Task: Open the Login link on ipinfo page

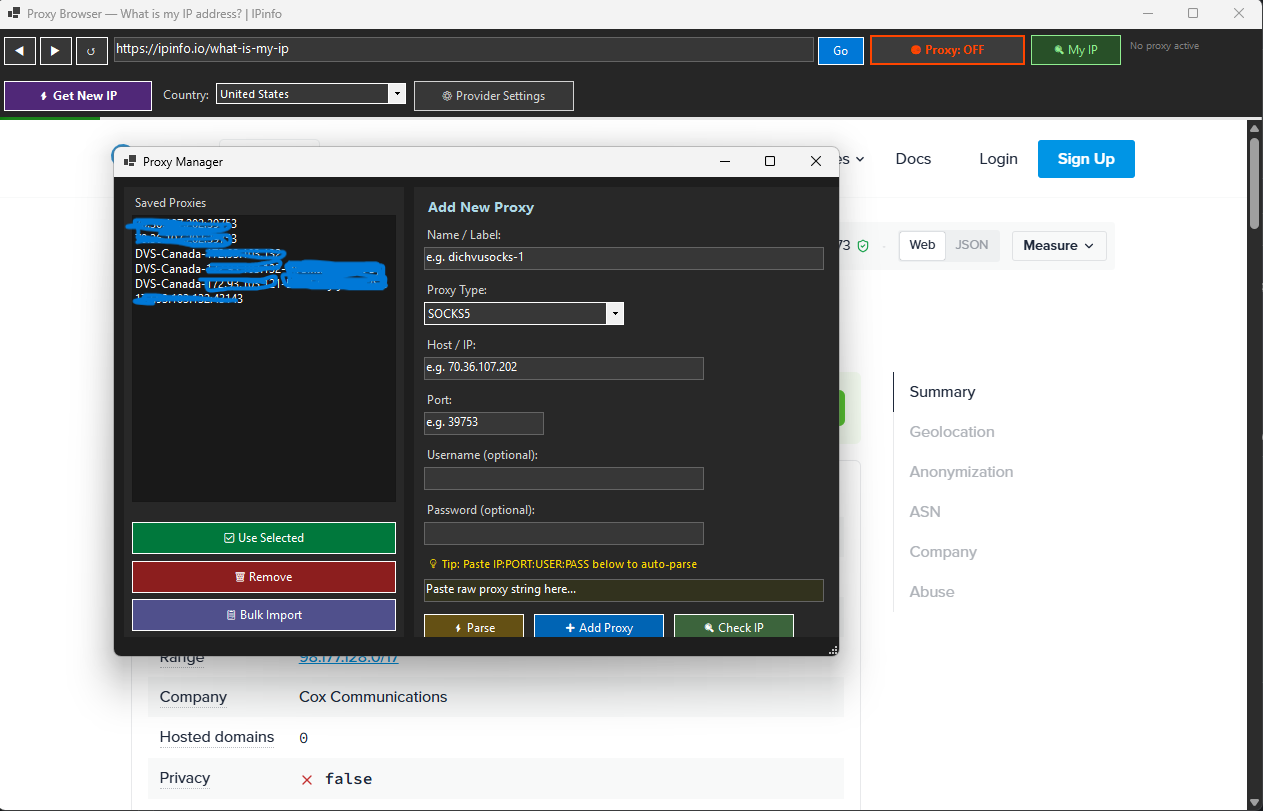Action: (998, 159)
